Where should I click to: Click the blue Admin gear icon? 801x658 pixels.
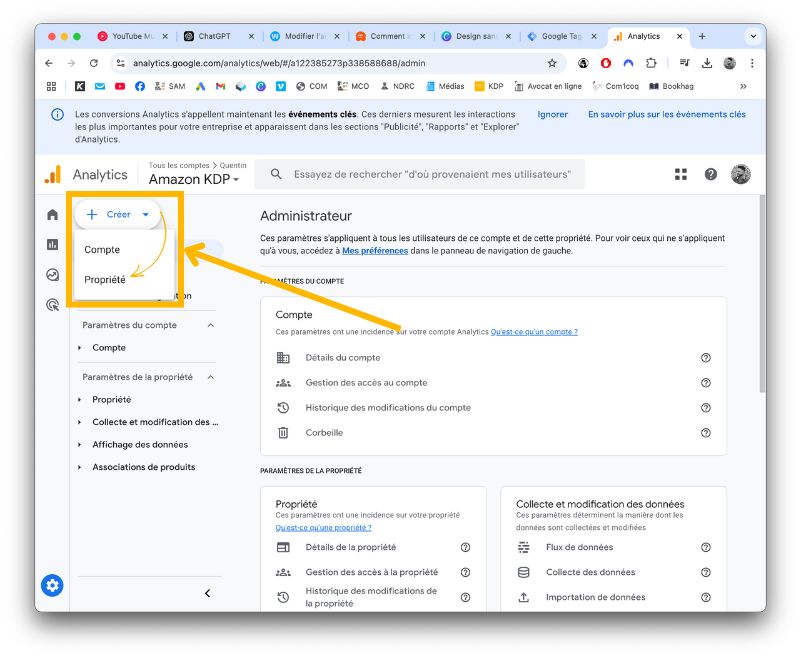[x=52, y=585]
